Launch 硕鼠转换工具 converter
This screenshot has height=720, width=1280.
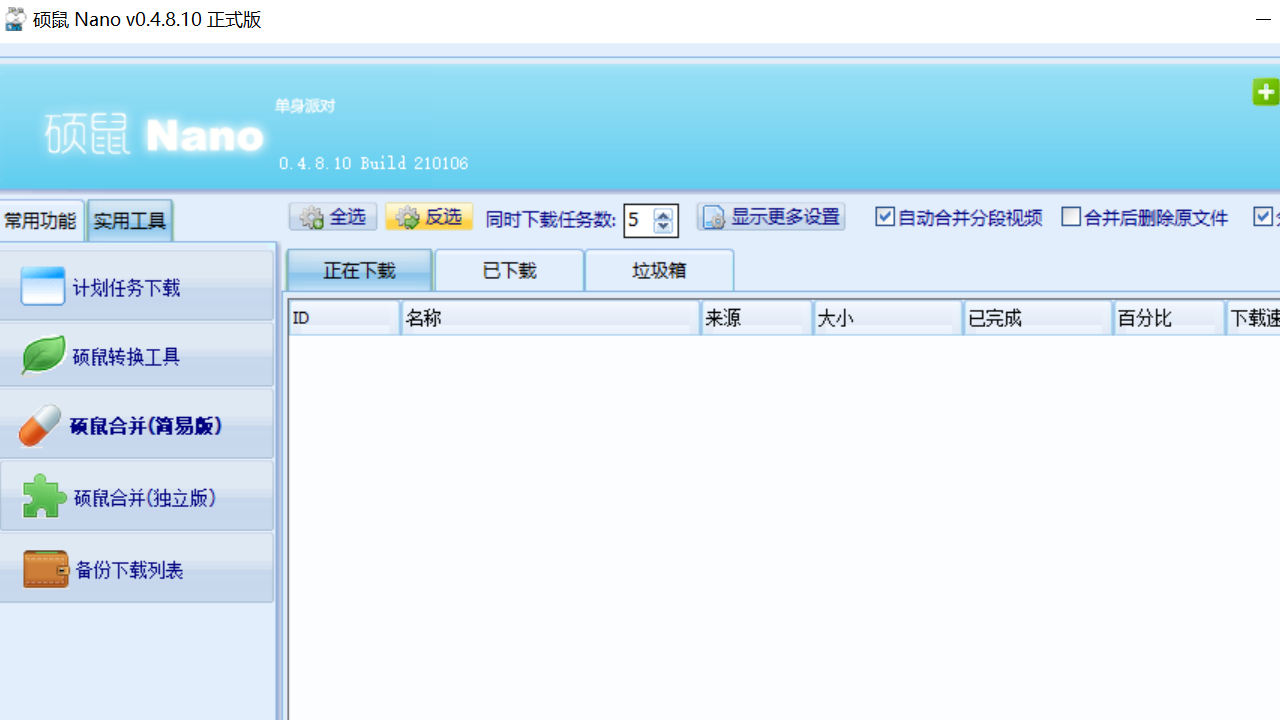pos(137,355)
